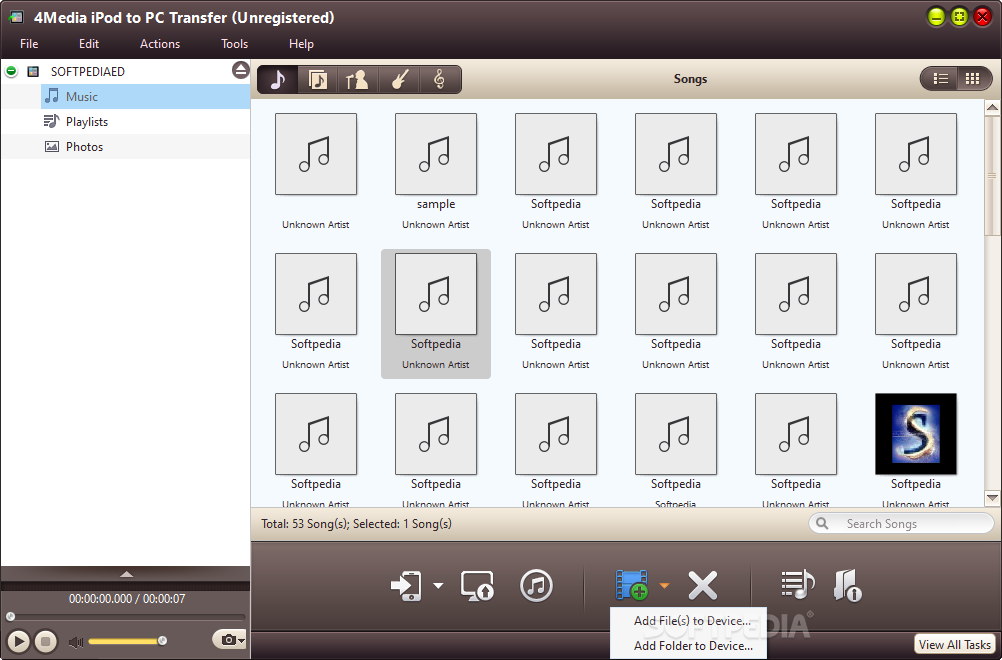Switch to the Composers treble clef tab

tap(439, 80)
